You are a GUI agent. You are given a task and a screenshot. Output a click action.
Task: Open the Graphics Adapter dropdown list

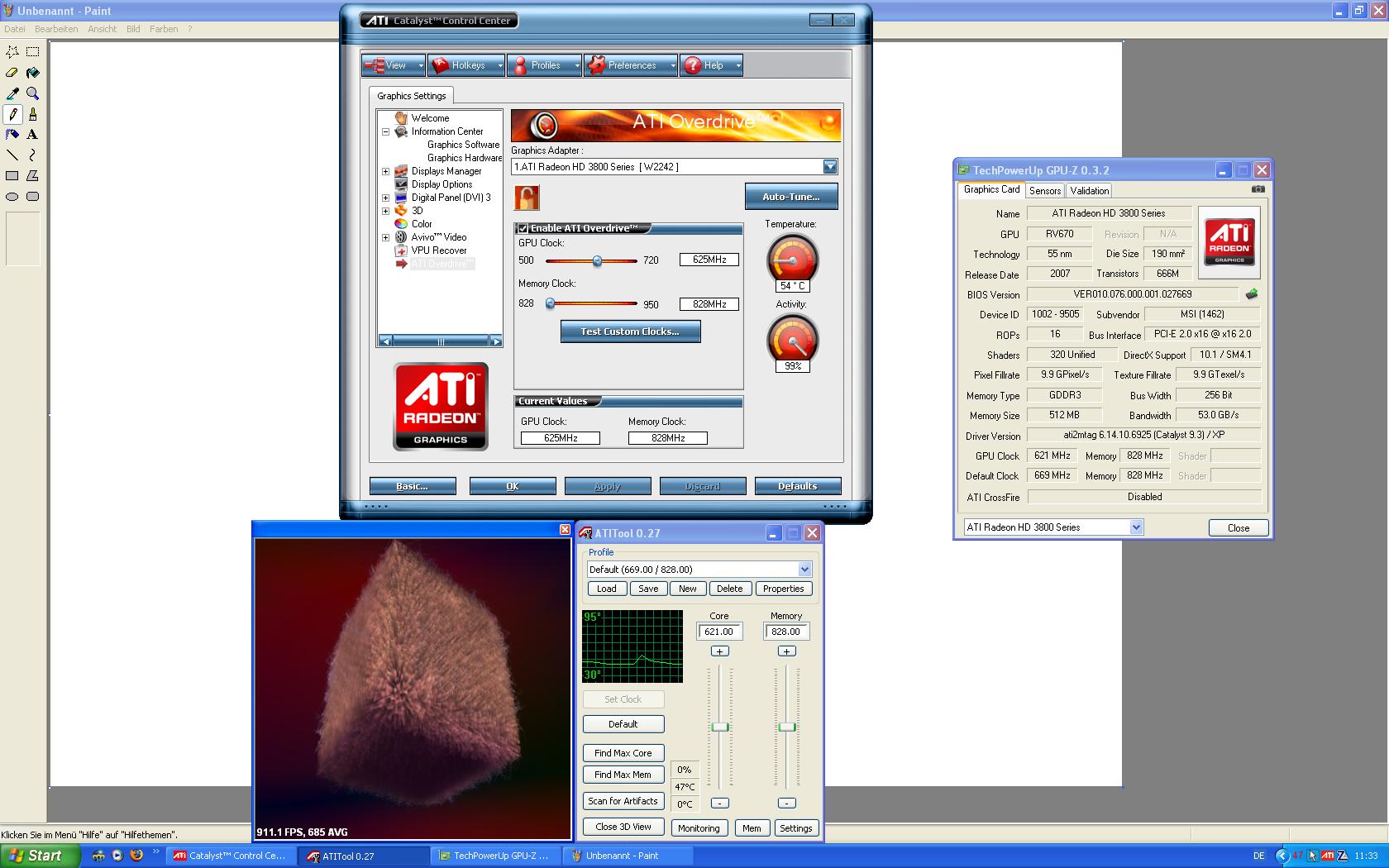pos(830,167)
